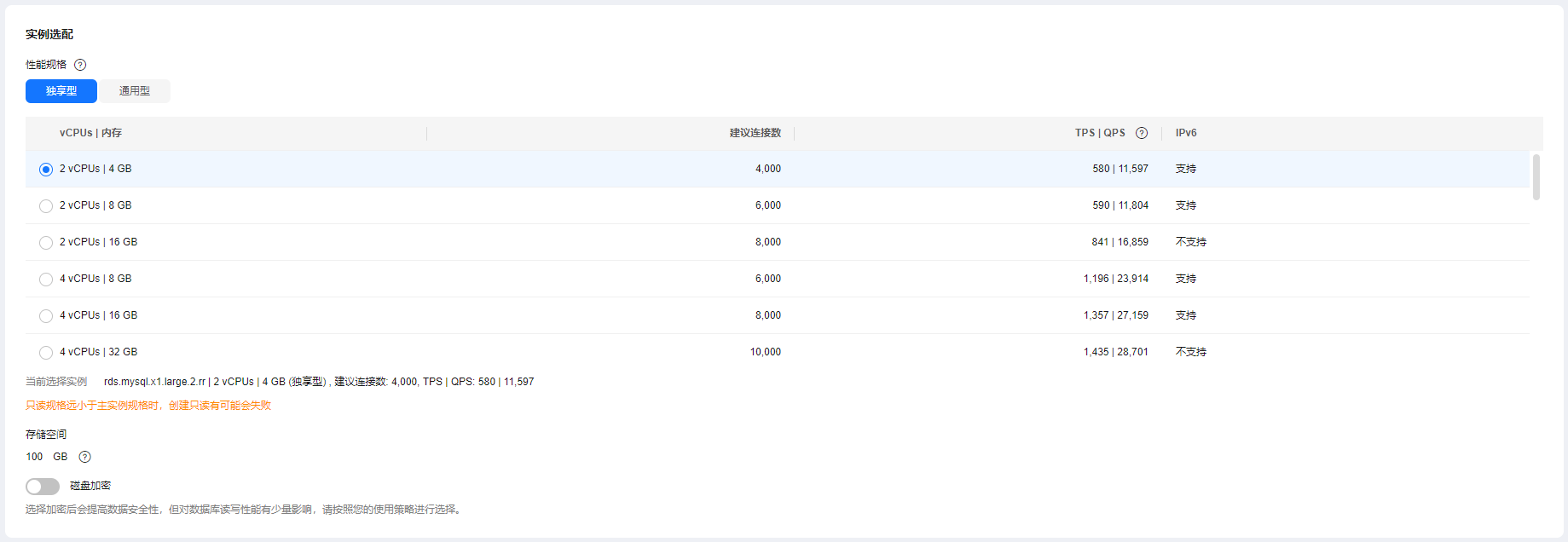Click the 1,357 | 27,159 TPS cell
Screen dimensions: 1568x542
1115,315
